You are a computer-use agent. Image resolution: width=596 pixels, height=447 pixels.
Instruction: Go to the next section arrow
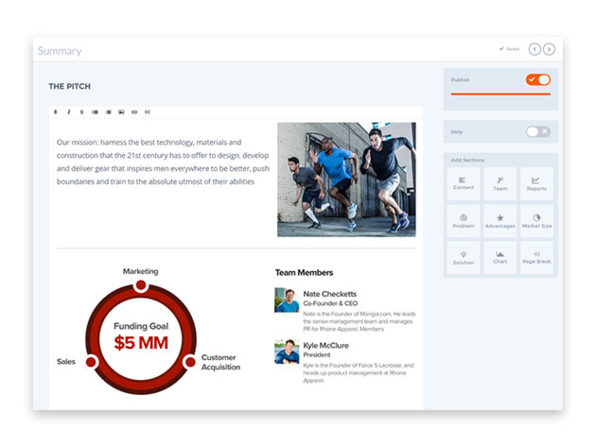(x=549, y=49)
